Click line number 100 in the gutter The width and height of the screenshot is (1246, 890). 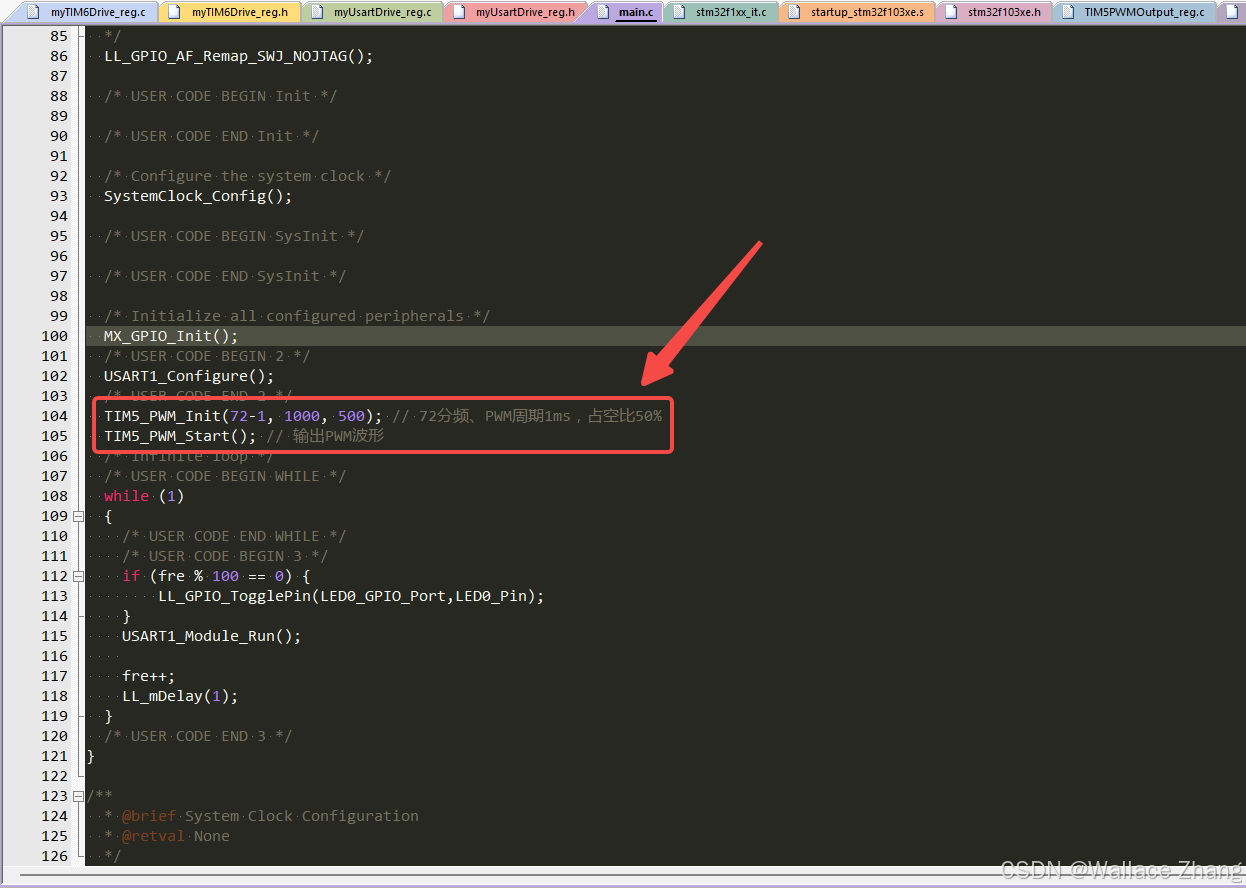coord(55,336)
